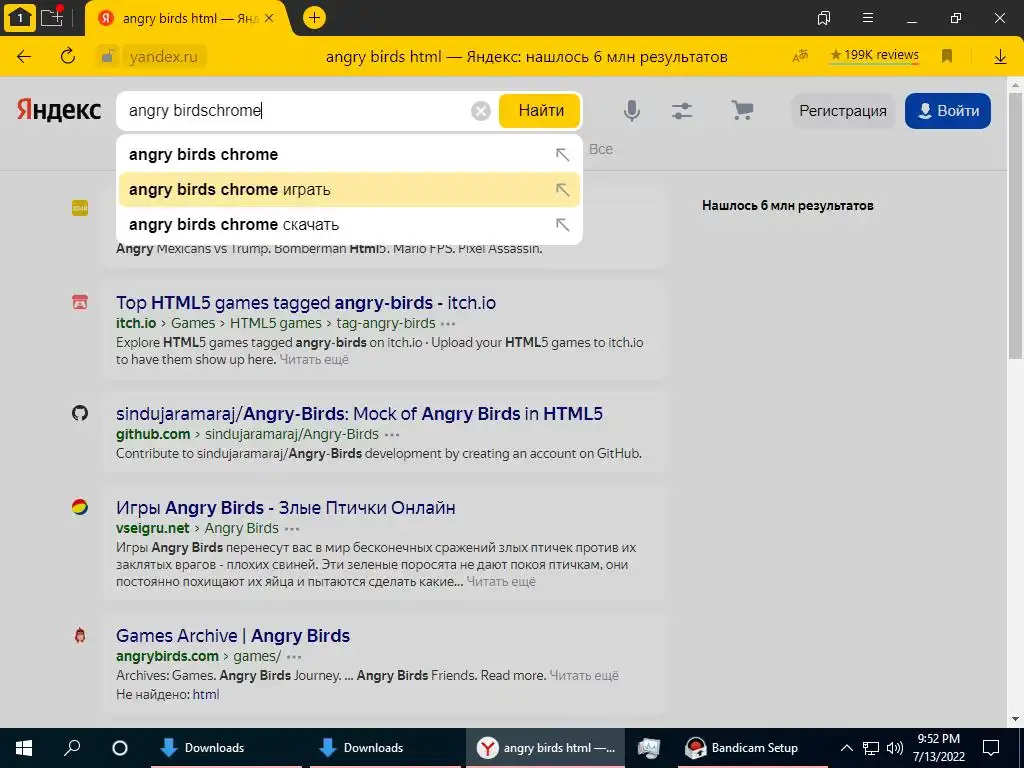
Task: Reload the page with the refresh icon
Action: click(x=68, y=57)
